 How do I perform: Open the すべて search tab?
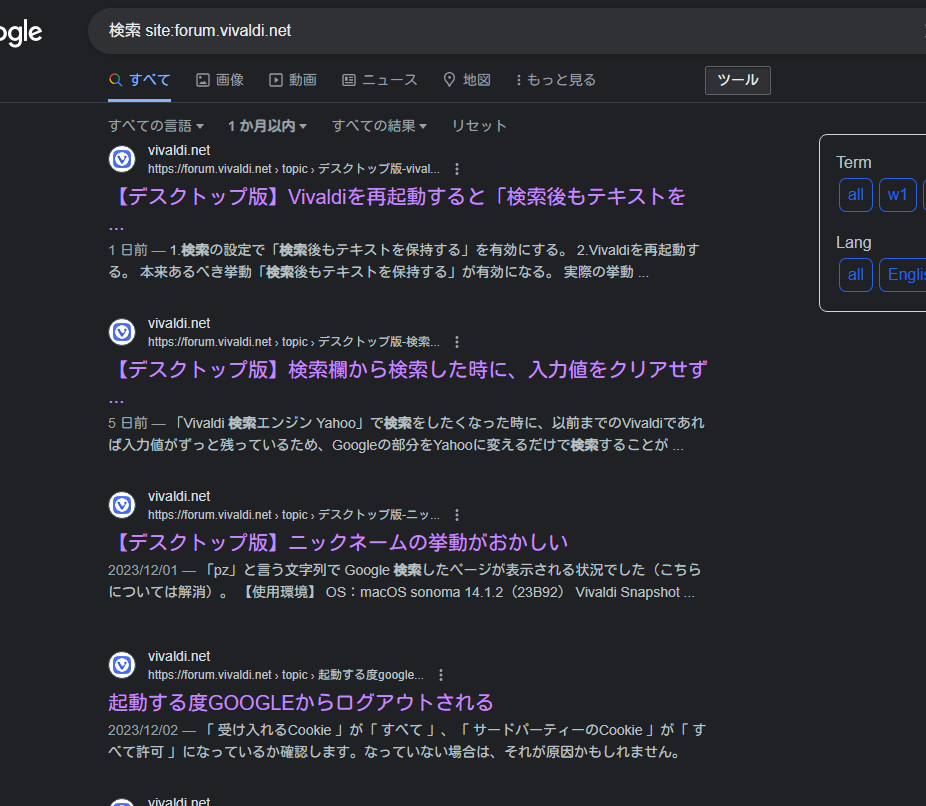coord(140,80)
